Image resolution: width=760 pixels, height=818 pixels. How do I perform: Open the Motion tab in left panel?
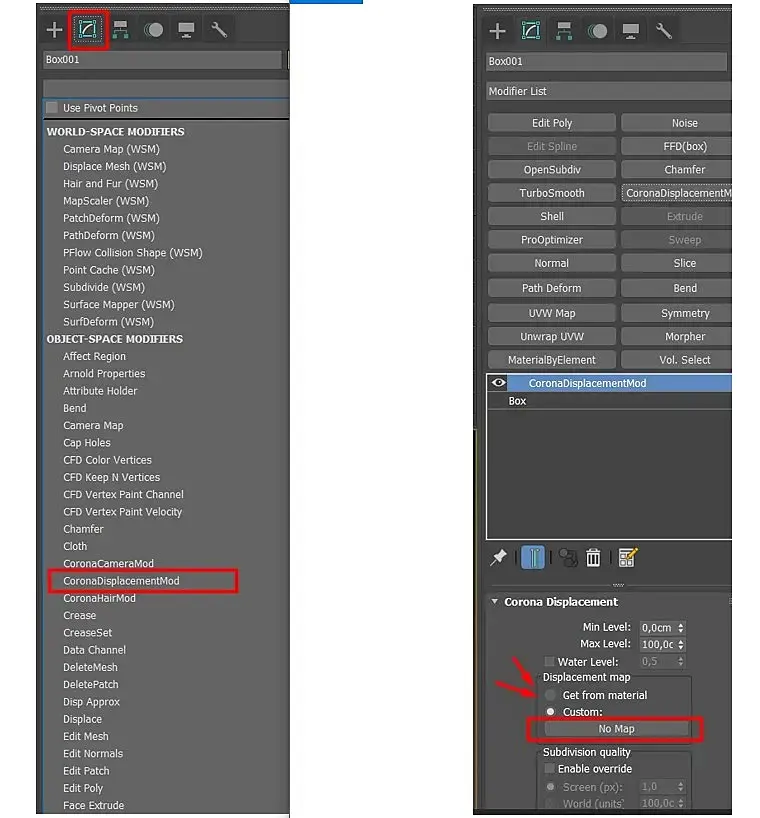point(153,30)
